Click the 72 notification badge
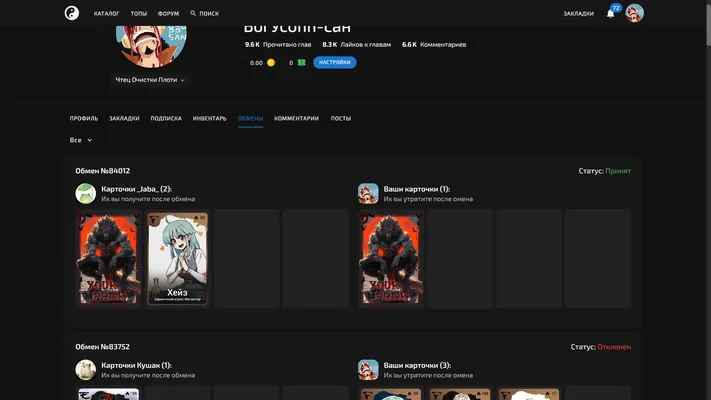This screenshot has width=711, height=400. 616,8
